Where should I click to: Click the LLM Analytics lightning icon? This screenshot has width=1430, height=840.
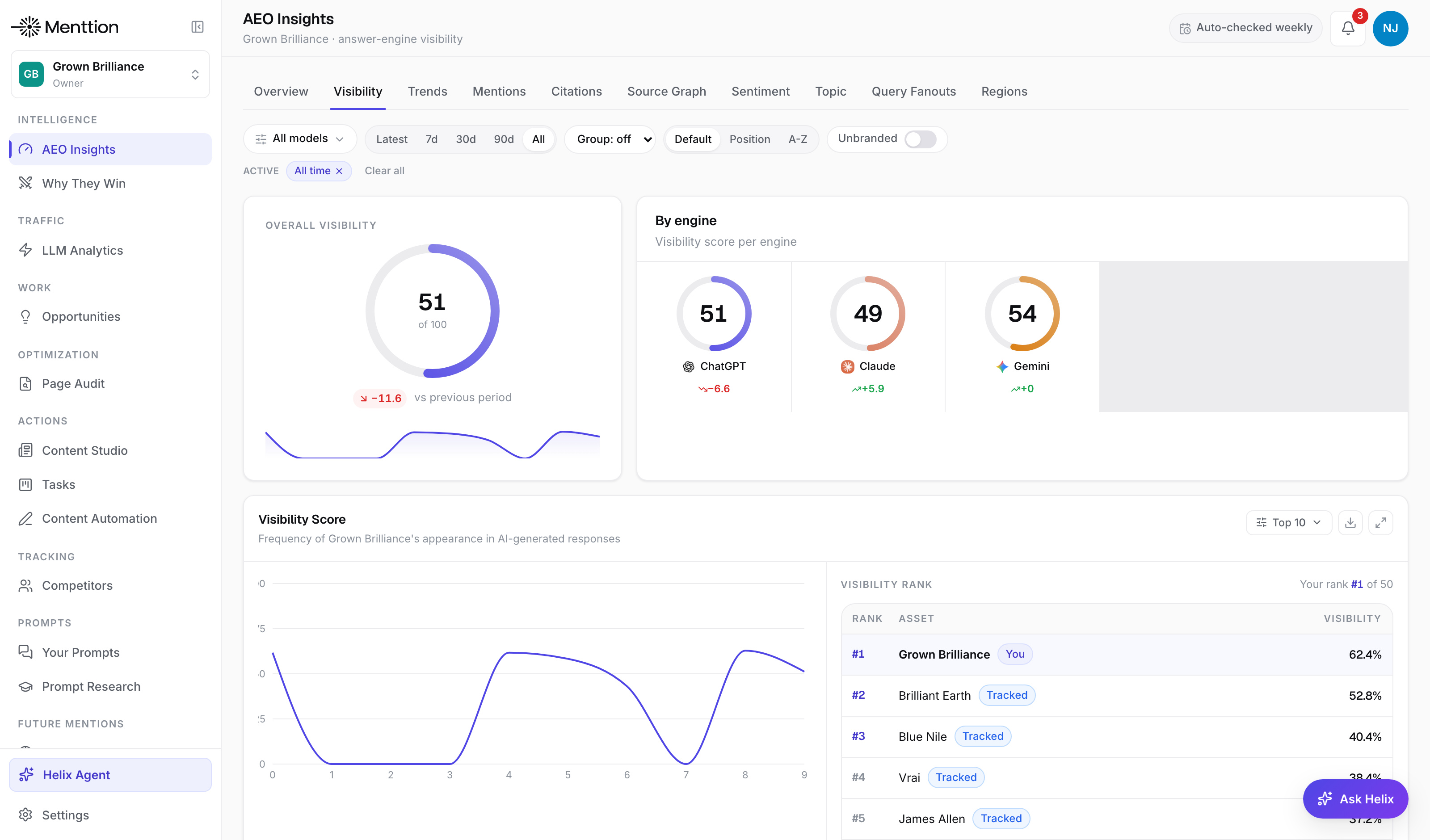(x=25, y=250)
